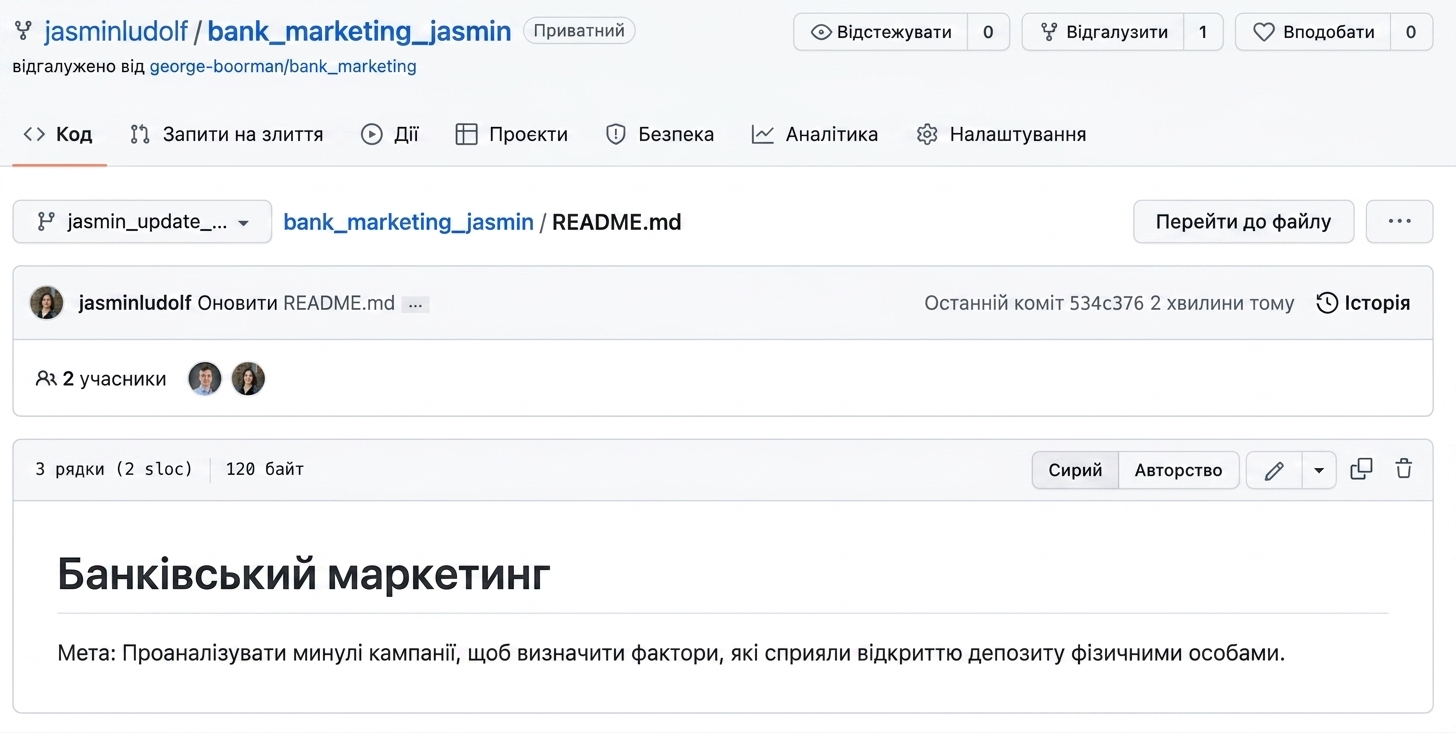1456x733 pixels.
Task: Click the Приватний visibility badge
Action: coord(579,31)
